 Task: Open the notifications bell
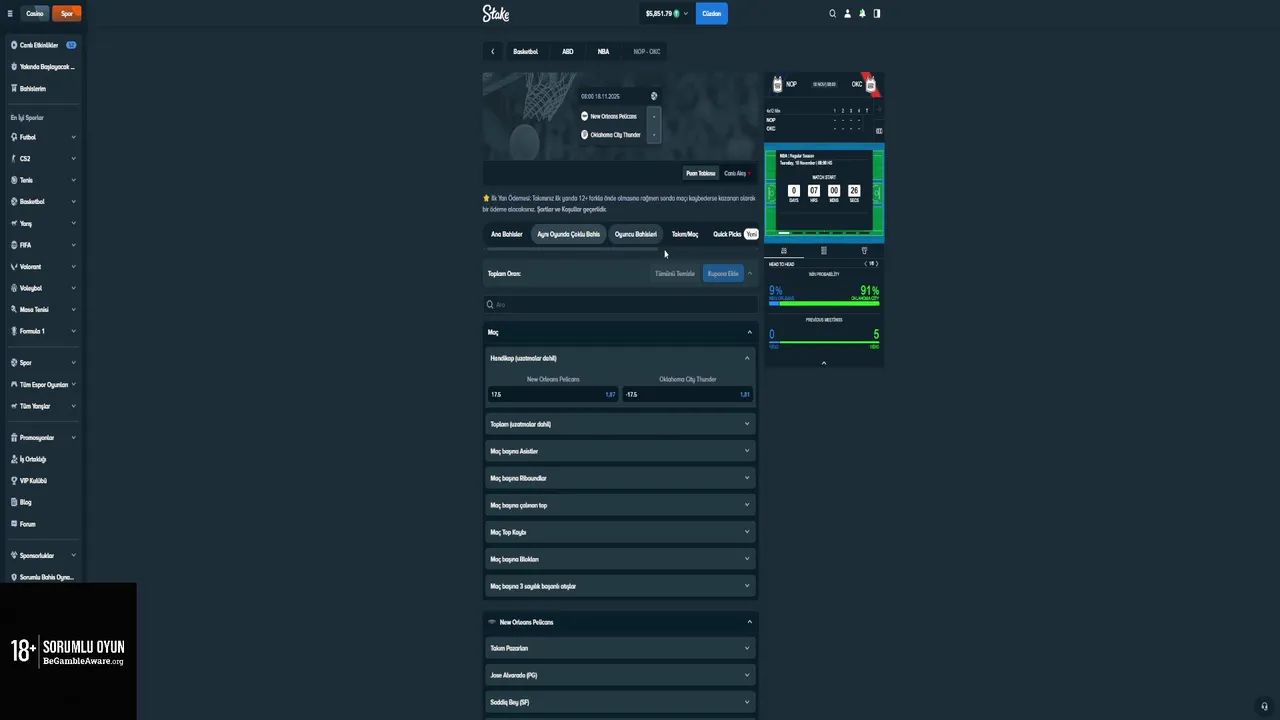[862, 14]
